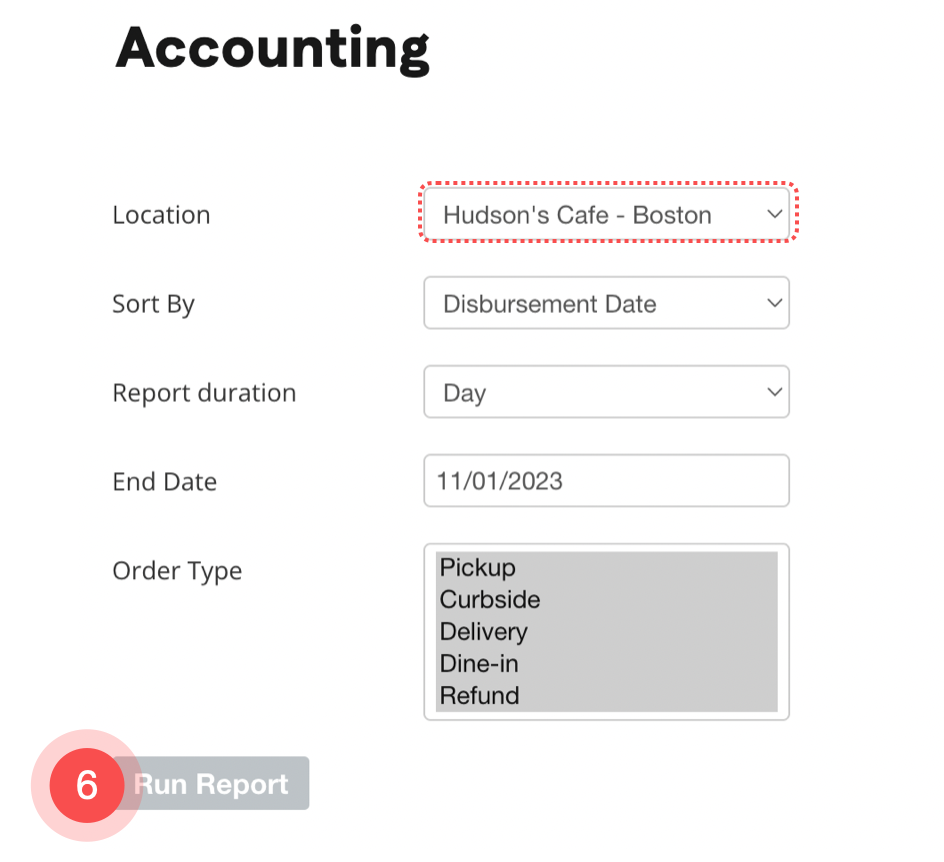The width and height of the screenshot is (944, 862).
Task: Click the red step 6 marker
Action: (87, 785)
